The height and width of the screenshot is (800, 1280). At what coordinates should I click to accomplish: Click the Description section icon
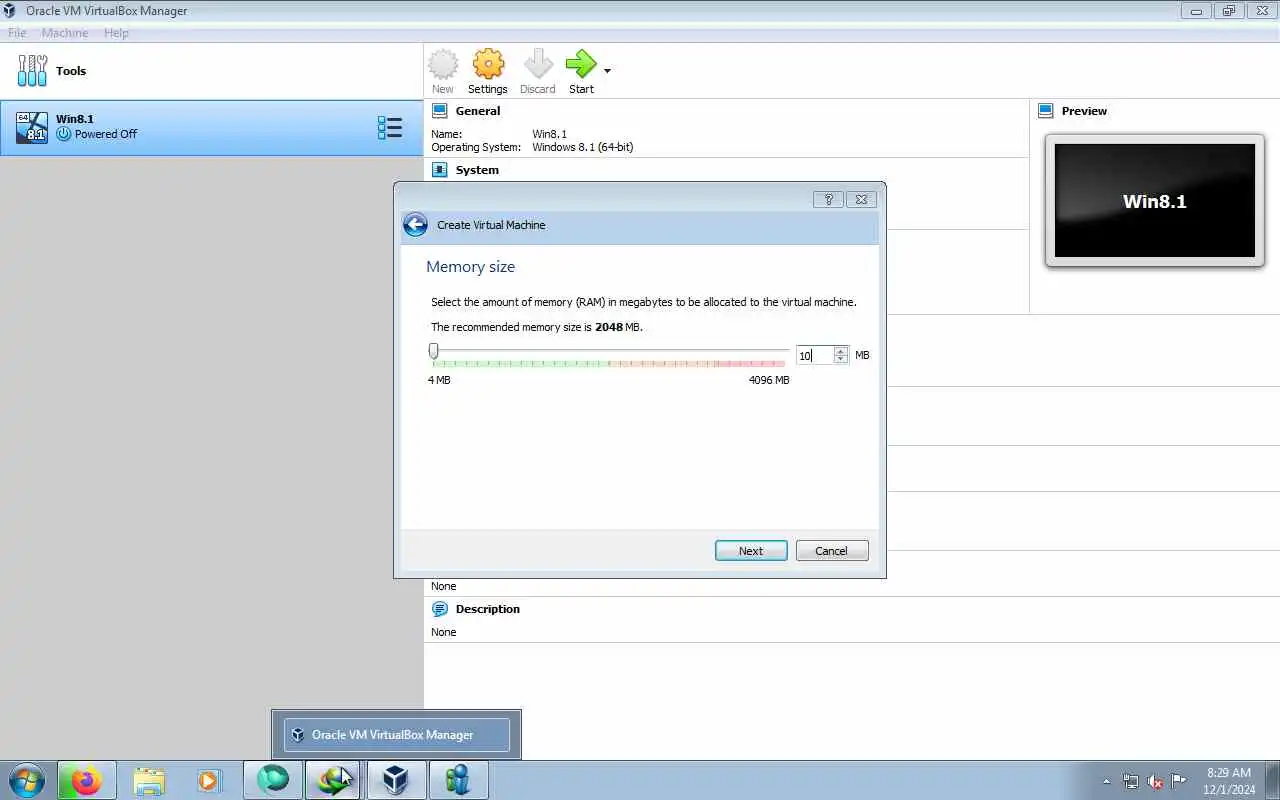(440, 609)
